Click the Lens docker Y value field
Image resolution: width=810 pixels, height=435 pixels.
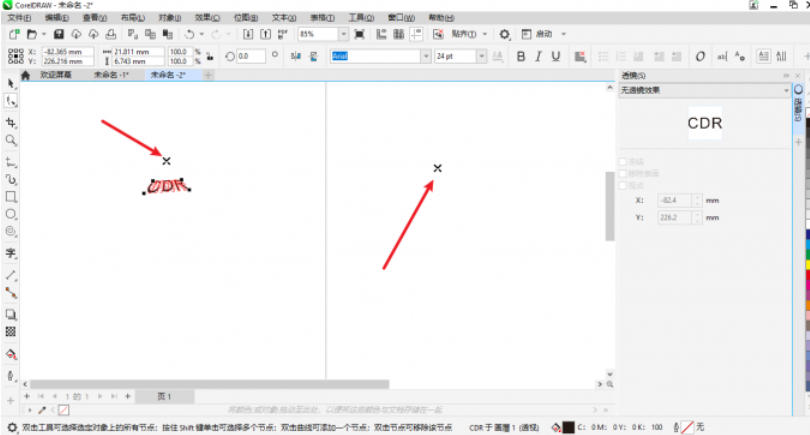click(675, 218)
